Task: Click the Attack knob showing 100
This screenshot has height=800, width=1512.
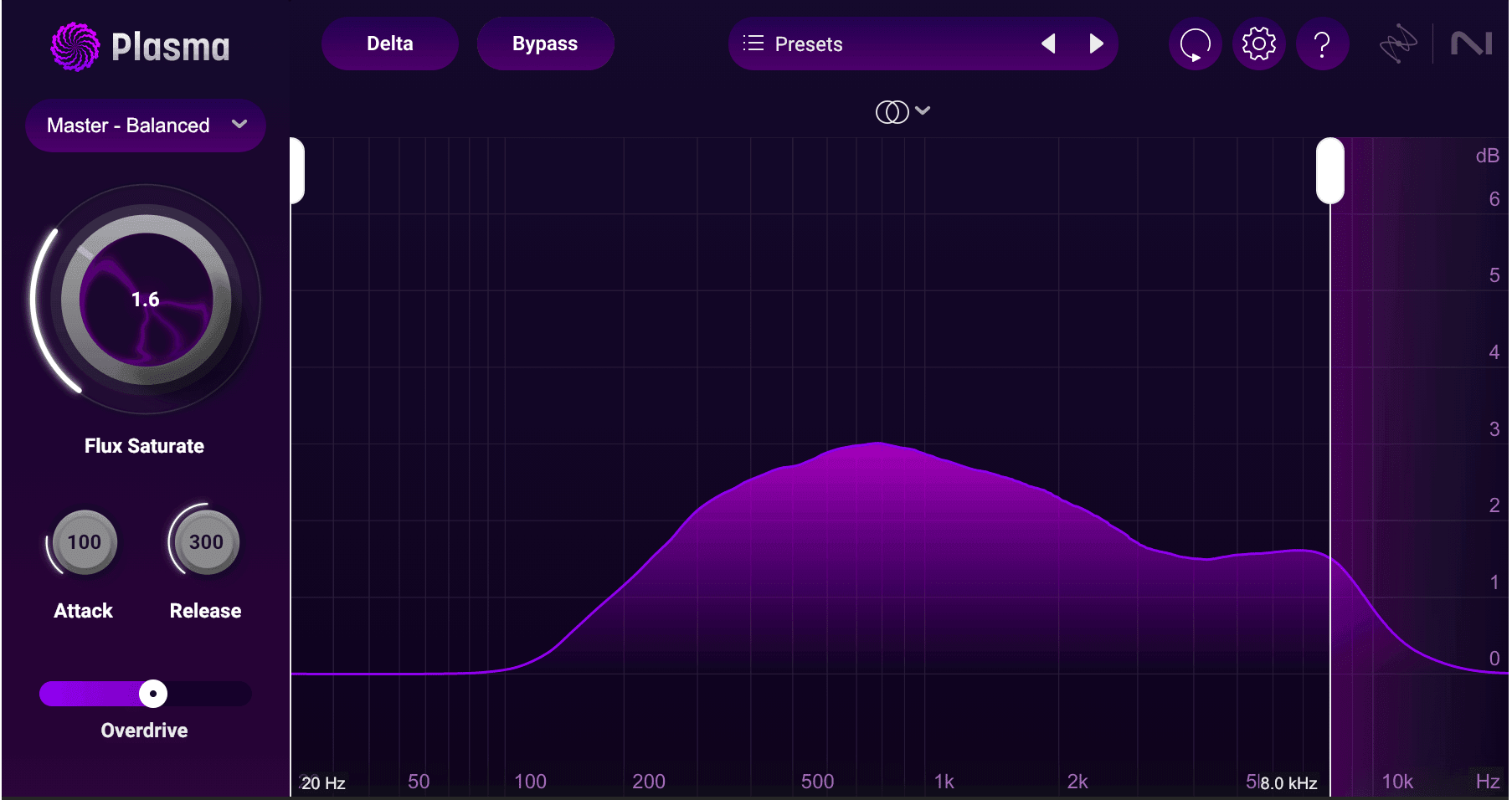Action: pyautogui.click(x=84, y=542)
